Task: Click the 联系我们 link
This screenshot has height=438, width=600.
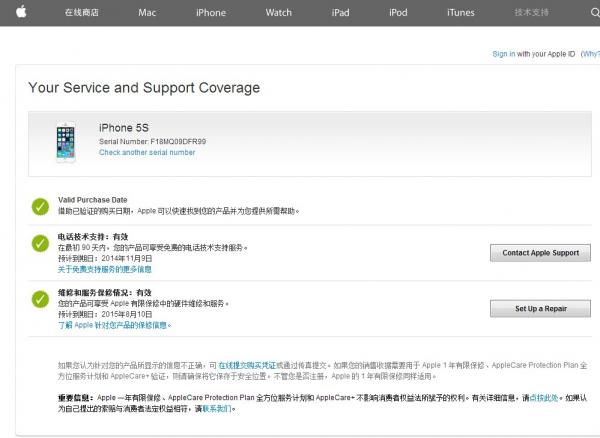Action: click(x=217, y=409)
